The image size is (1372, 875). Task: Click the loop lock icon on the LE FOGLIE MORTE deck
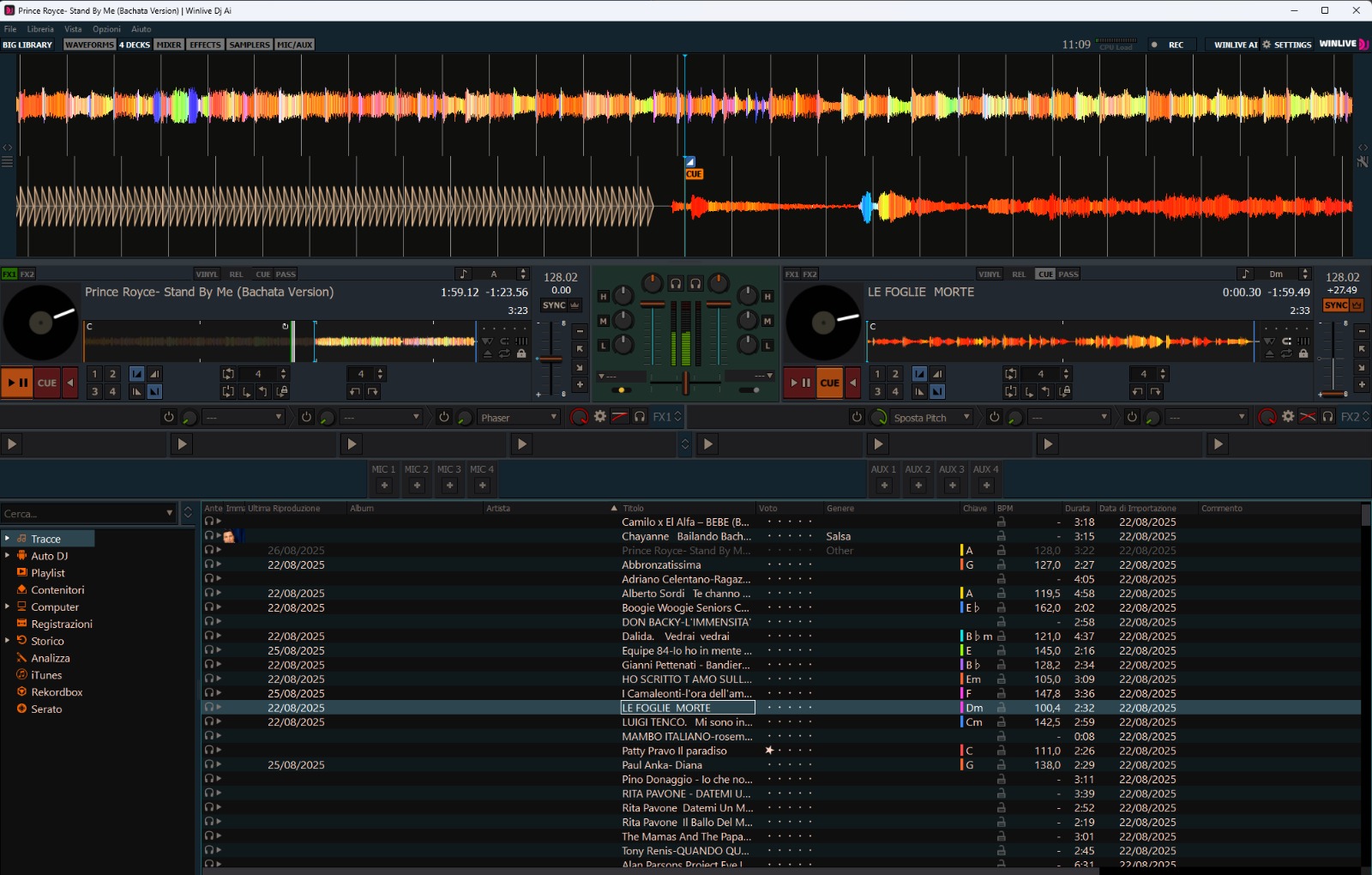tap(1065, 391)
